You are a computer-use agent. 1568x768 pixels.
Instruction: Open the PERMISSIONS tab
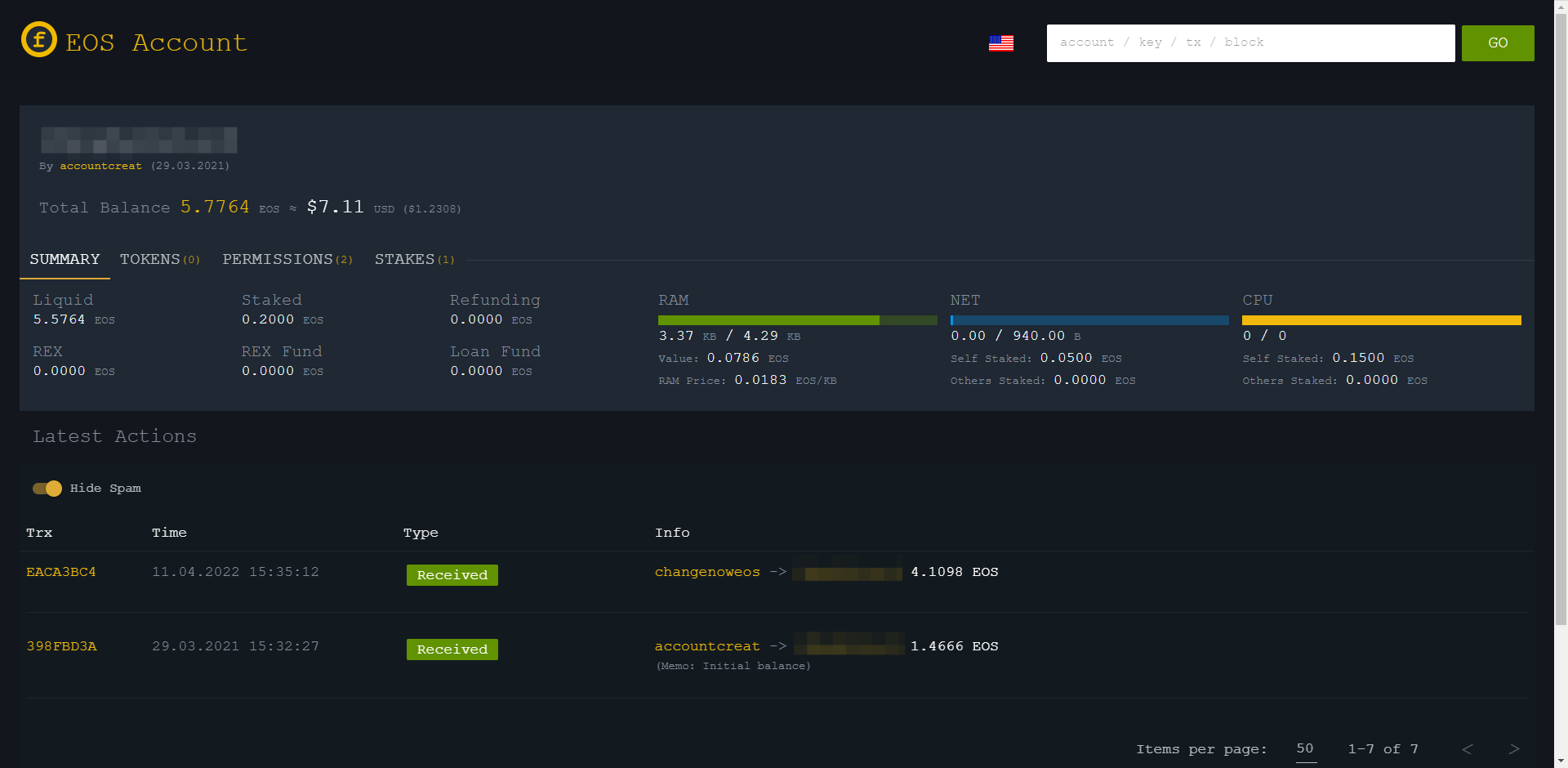[287, 259]
